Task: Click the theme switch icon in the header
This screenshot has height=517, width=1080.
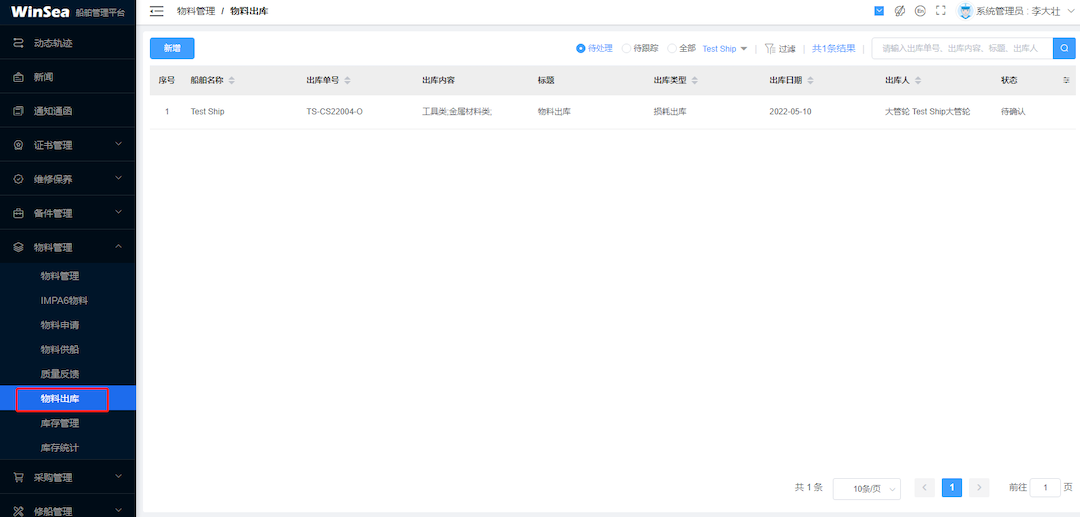Action: (900, 11)
